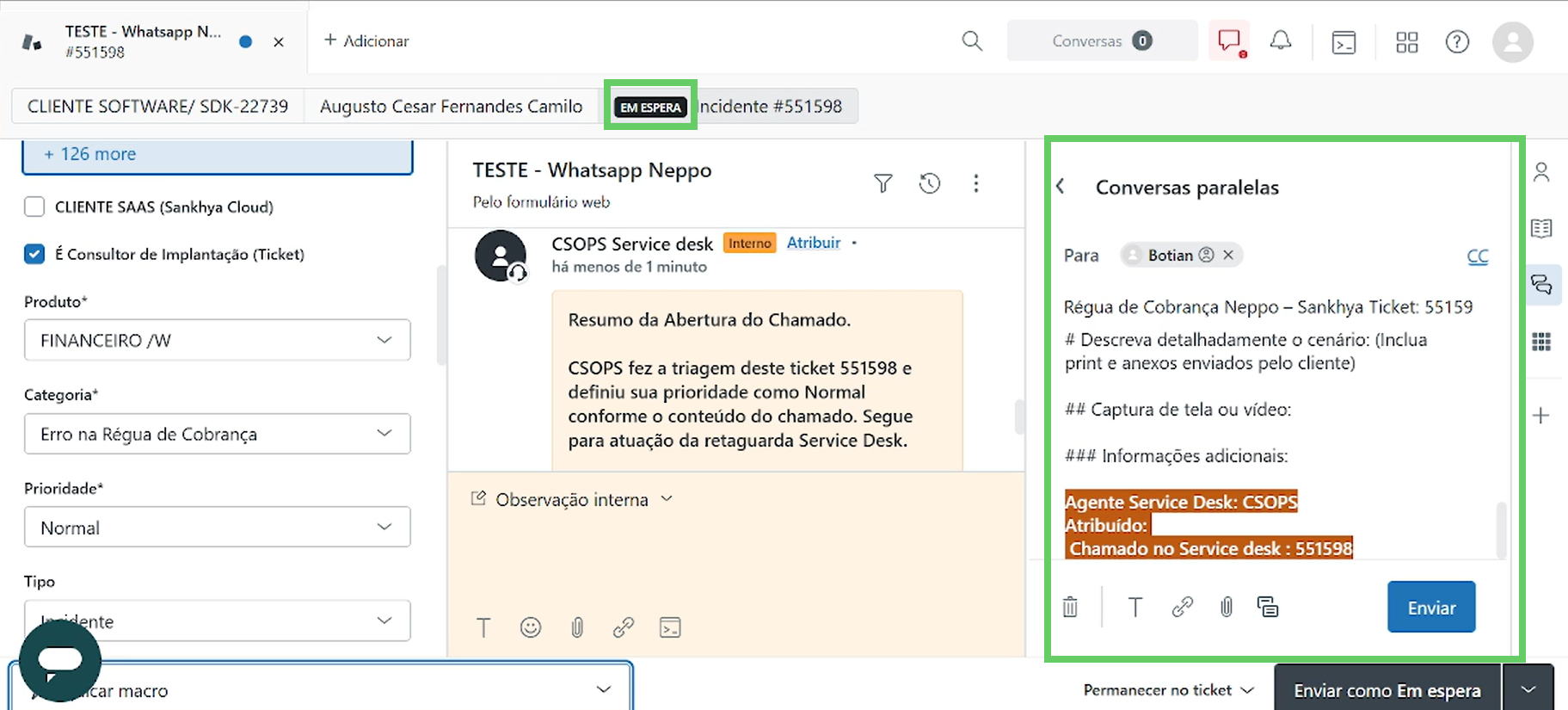Open Produto dropdown FINANCEIRO /W
The width and height of the screenshot is (1568, 710).
[x=217, y=340]
